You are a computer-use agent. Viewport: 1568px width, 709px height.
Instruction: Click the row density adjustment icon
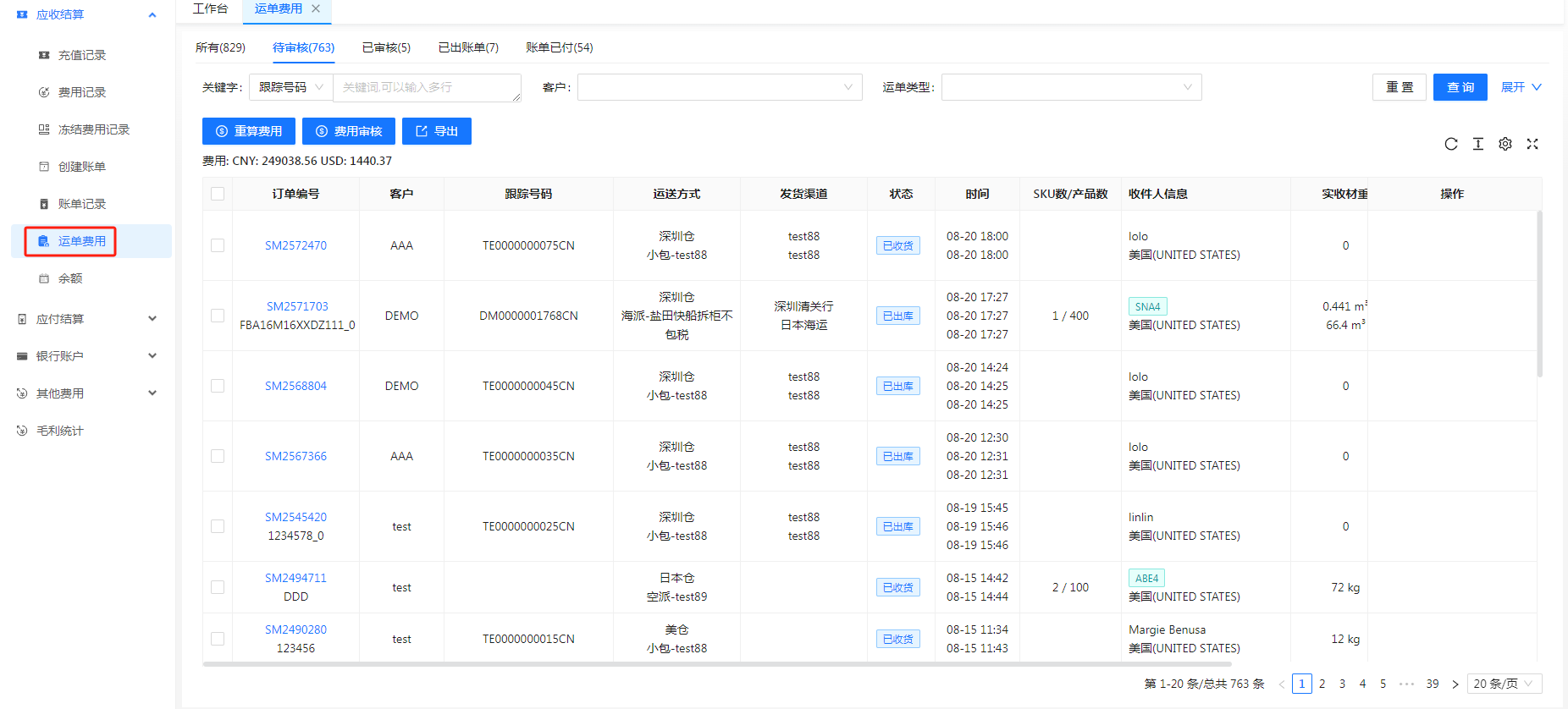pyautogui.click(x=1478, y=144)
